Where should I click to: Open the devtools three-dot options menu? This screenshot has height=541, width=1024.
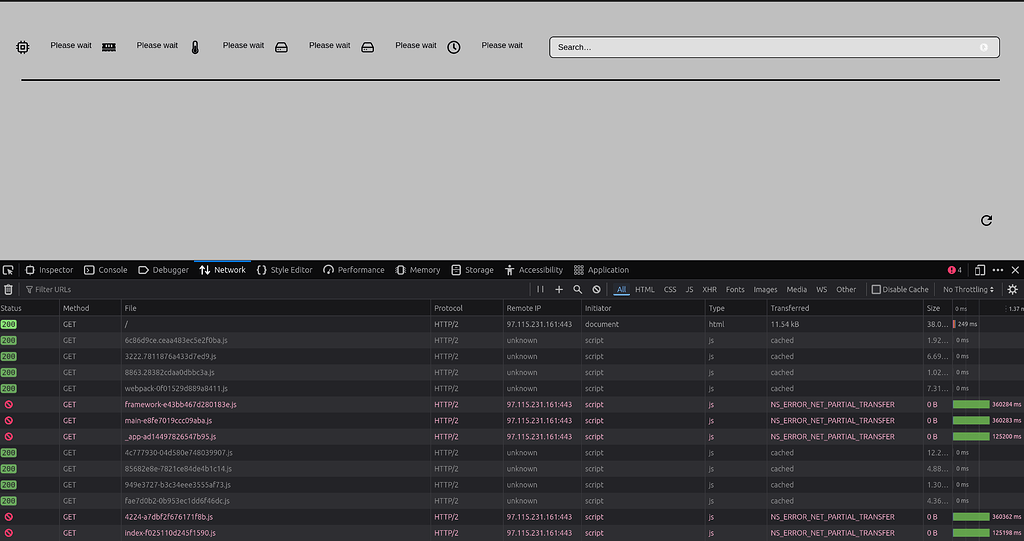(x=998, y=270)
